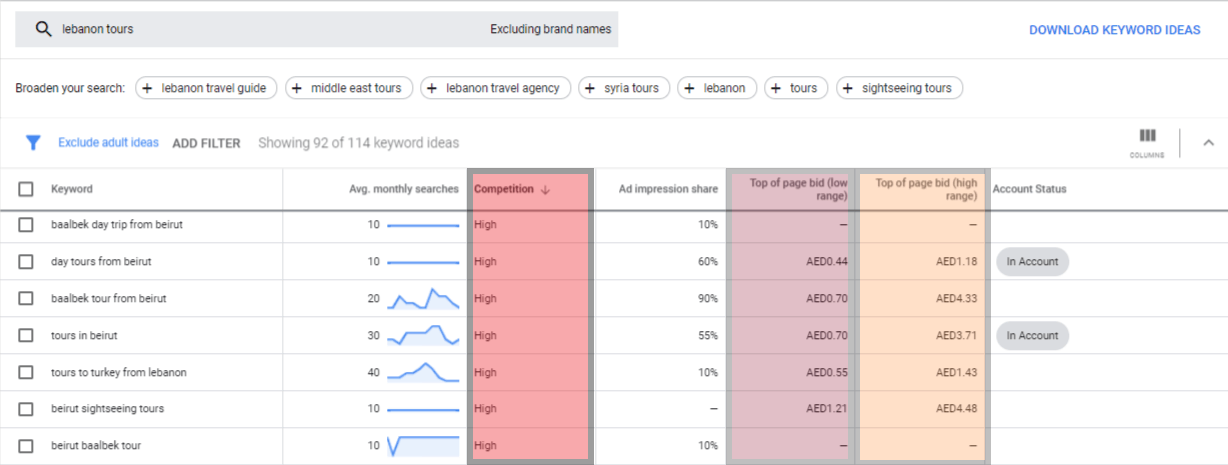The width and height of the screenshot is (1228, 465).
Task: Add 'lebanon travel guide' to search
Action: (206, 88)
